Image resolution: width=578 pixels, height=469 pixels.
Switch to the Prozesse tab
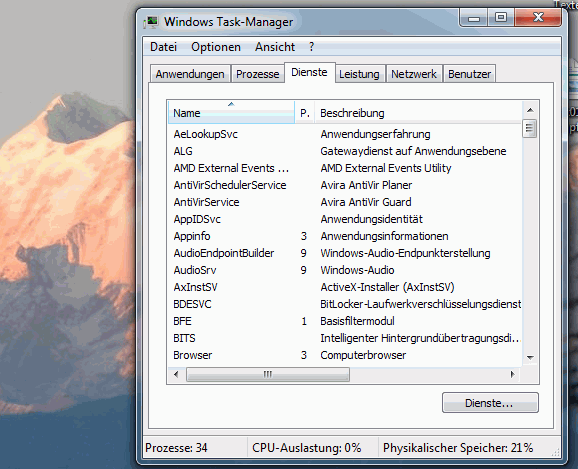(257, 74)
